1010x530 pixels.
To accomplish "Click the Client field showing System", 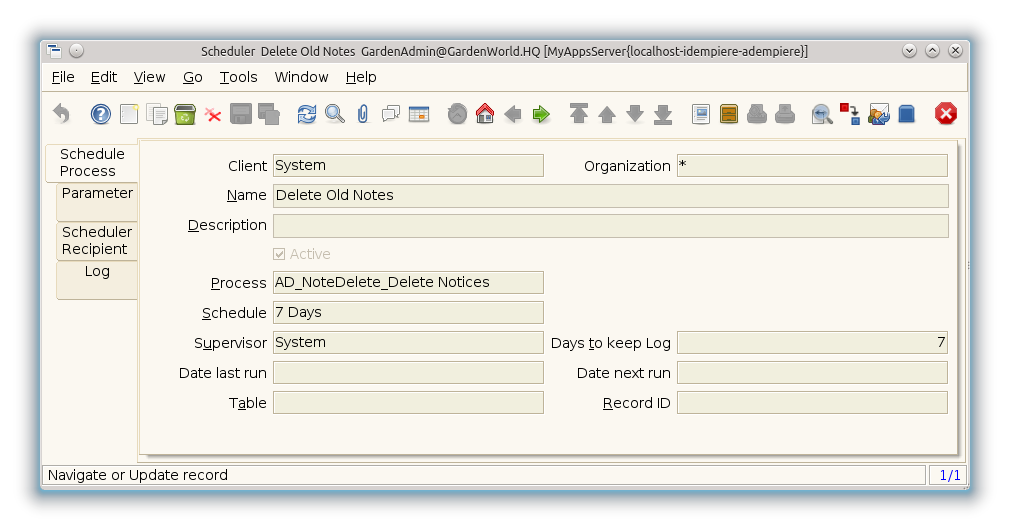I will click(408, 166).
